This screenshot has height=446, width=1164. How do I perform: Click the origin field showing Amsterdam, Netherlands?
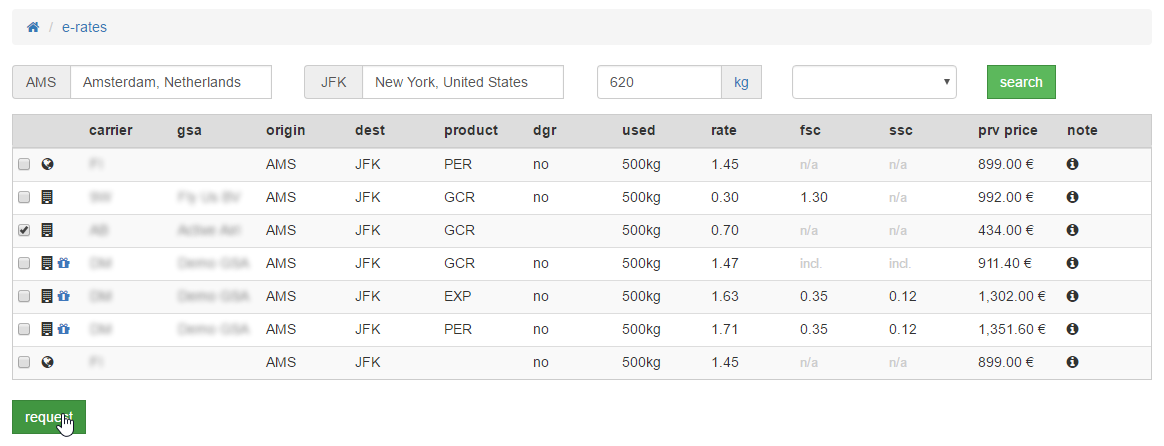pos(171,82)
